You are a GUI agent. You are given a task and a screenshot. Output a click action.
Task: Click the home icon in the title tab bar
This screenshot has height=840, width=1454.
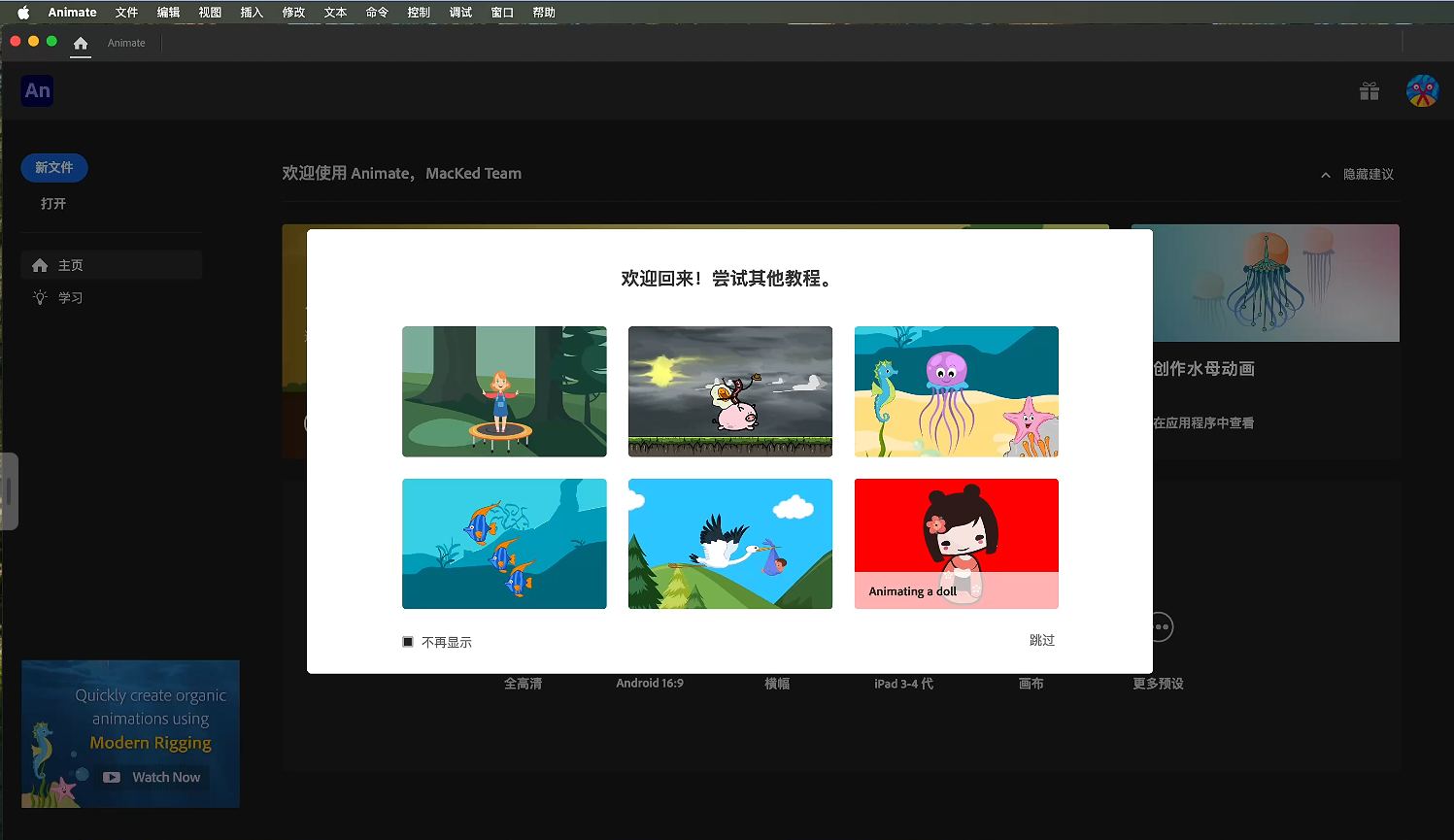click(x=81, y=43)
